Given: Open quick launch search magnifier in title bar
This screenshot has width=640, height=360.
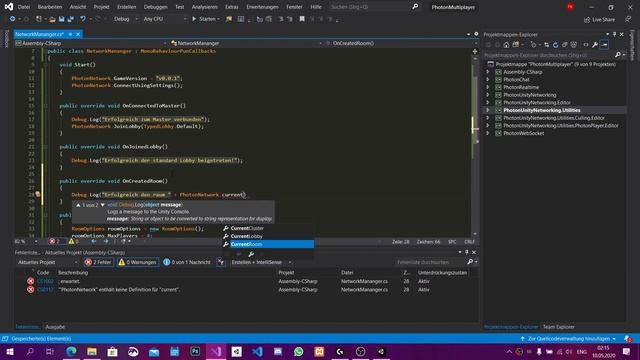Looking at the screenshot, I should click(415, 7).
